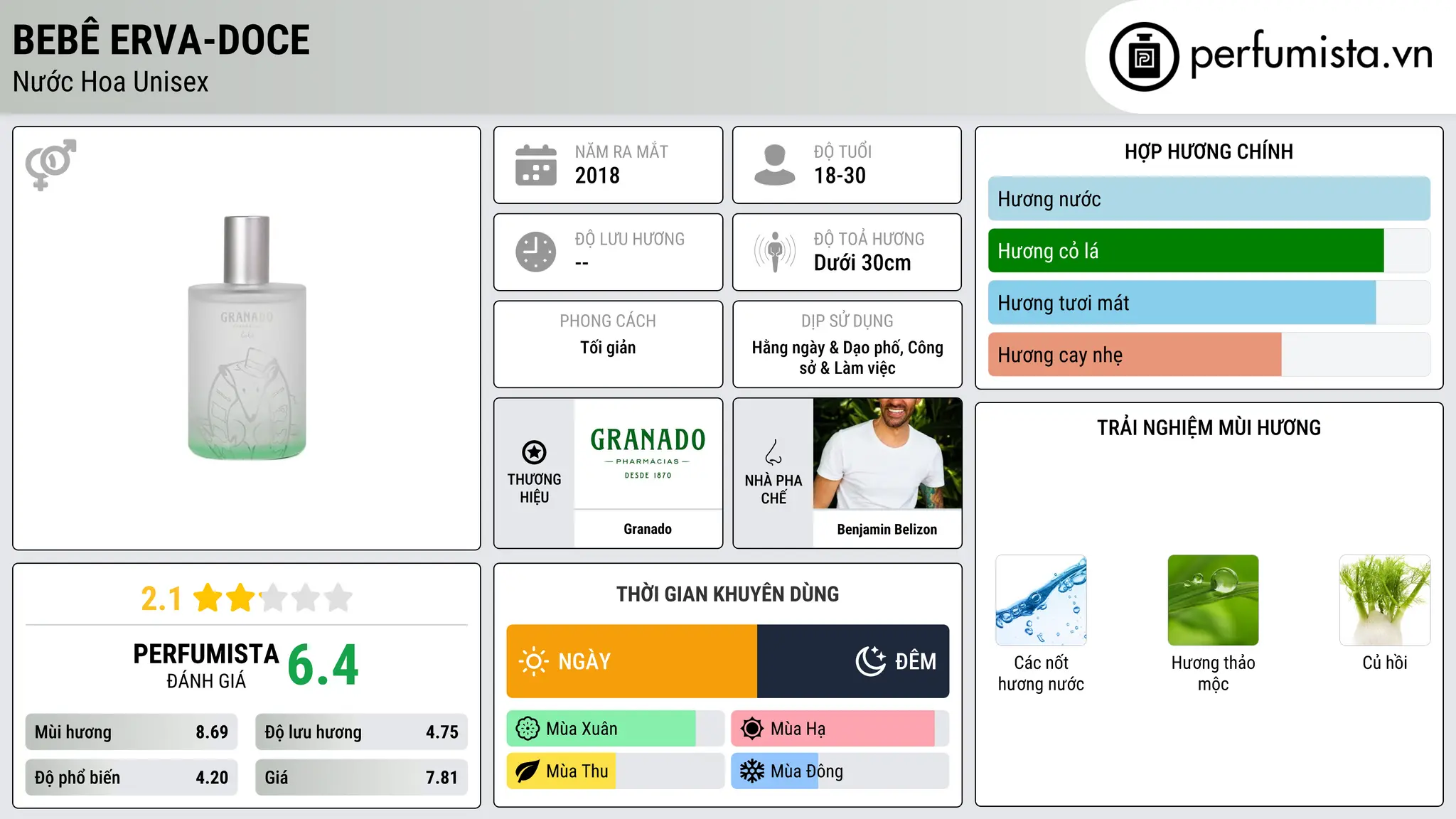Click the Nước Hoa Unisex subtitle

click(111, 82)
